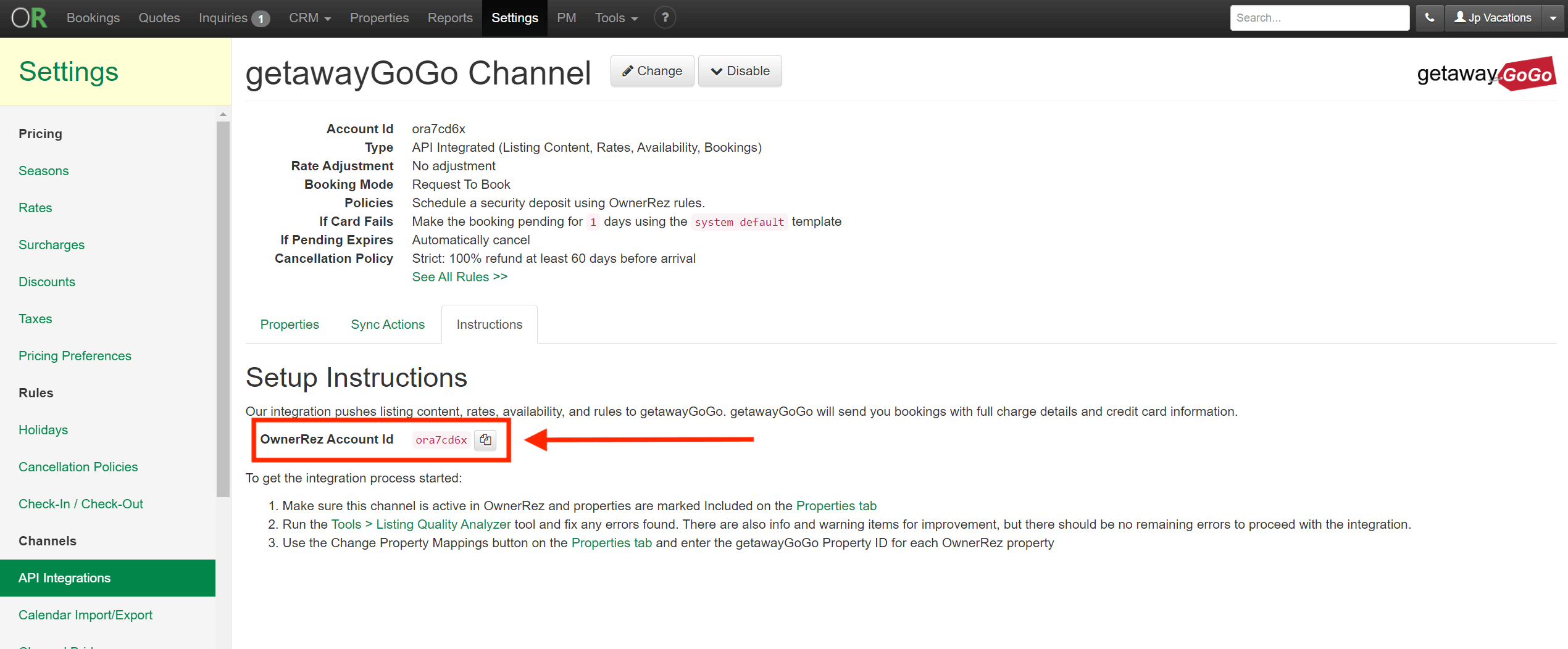Screen dimensions: 1568x649
Task: Select Settings in the top navigation
Action: pos(515,18)
